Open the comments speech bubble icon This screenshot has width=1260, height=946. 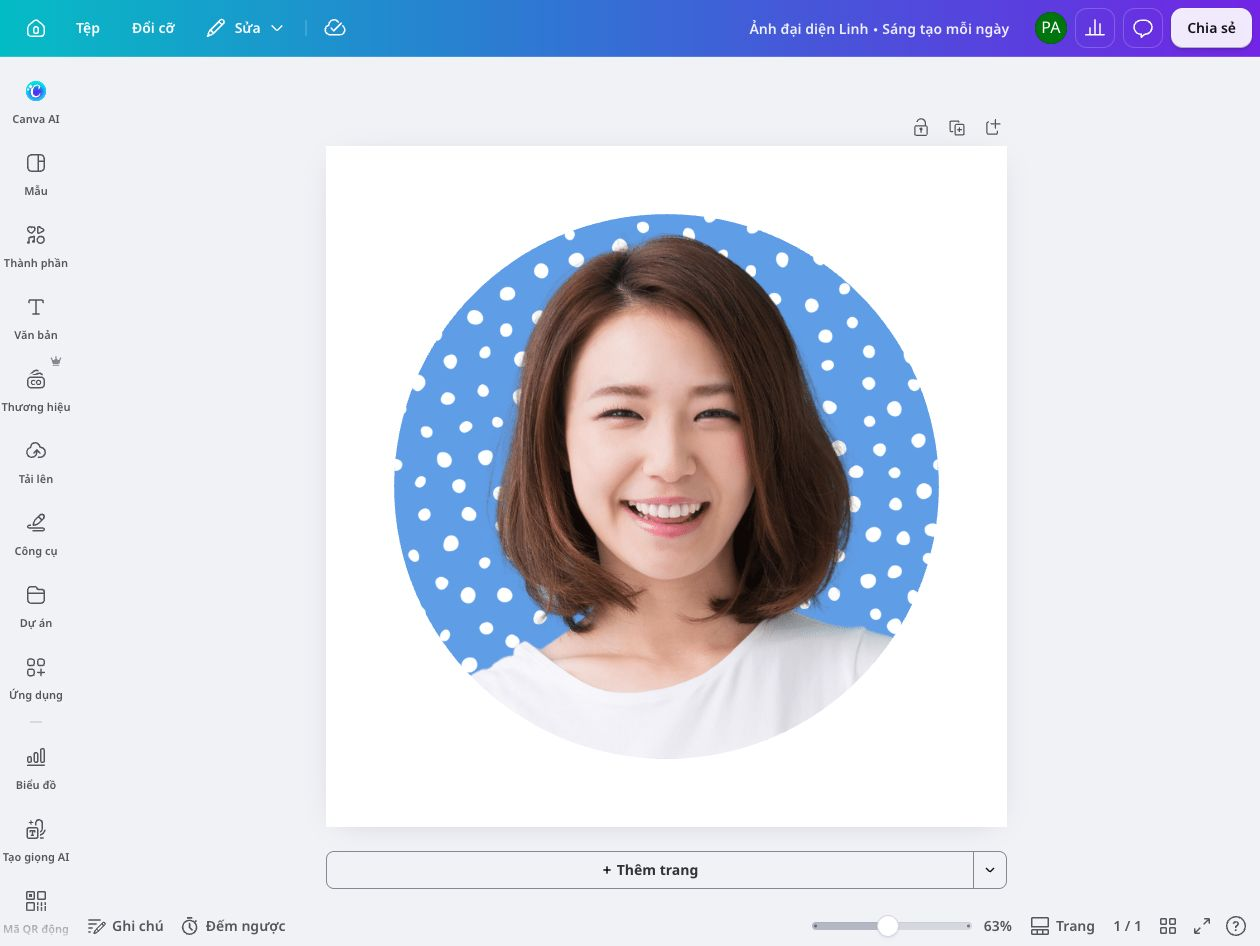click(1143, 28)
